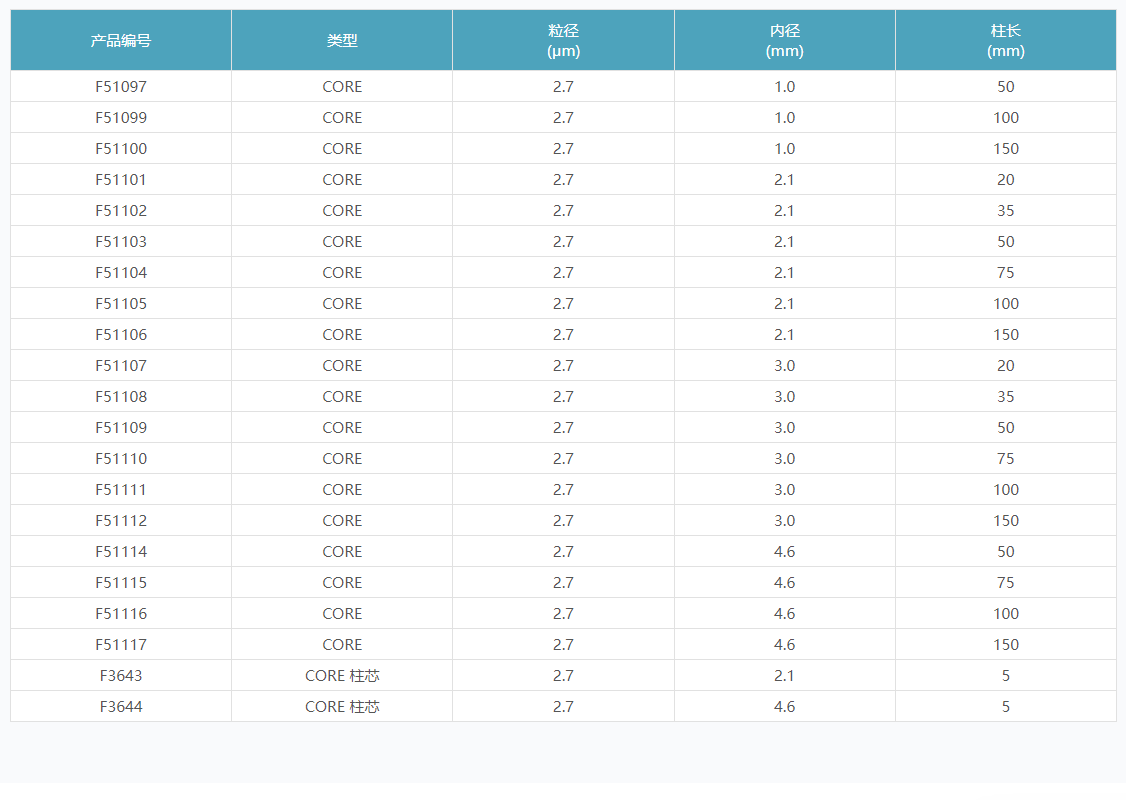
Task: Click the CORE 柱芯 type cell for F3643
Action: click(x=342, y=676)
